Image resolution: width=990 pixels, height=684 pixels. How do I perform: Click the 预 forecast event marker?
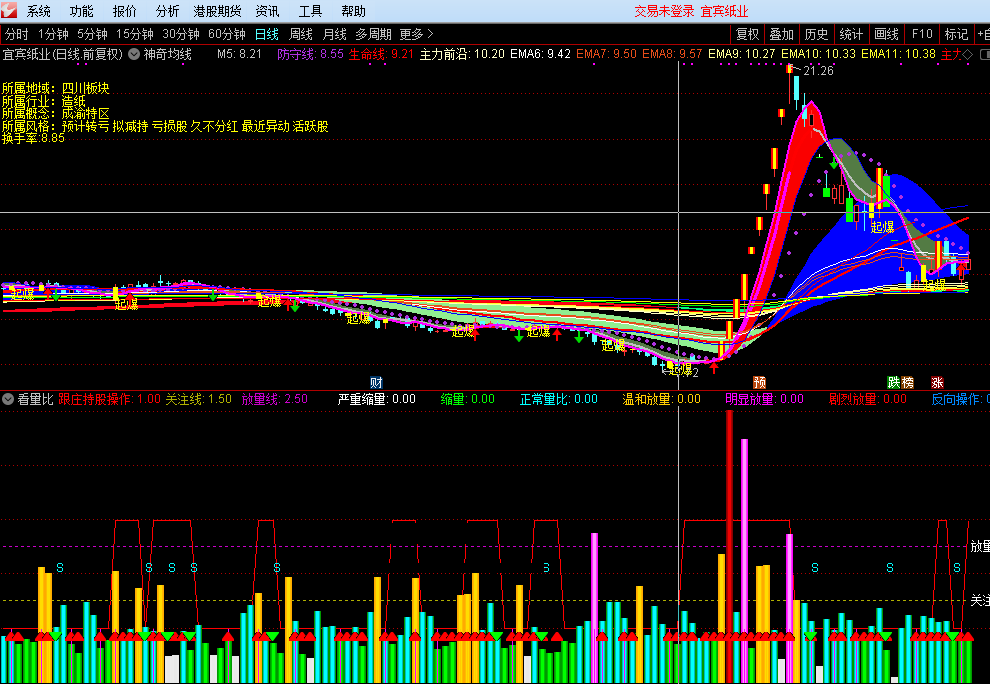760,382
